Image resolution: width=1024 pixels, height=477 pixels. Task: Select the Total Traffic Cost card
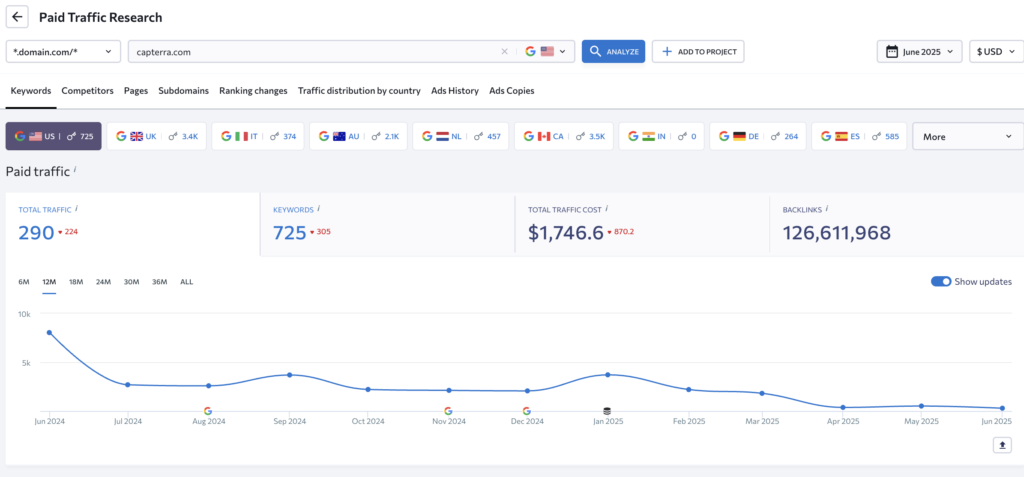[x=642, y=224]
